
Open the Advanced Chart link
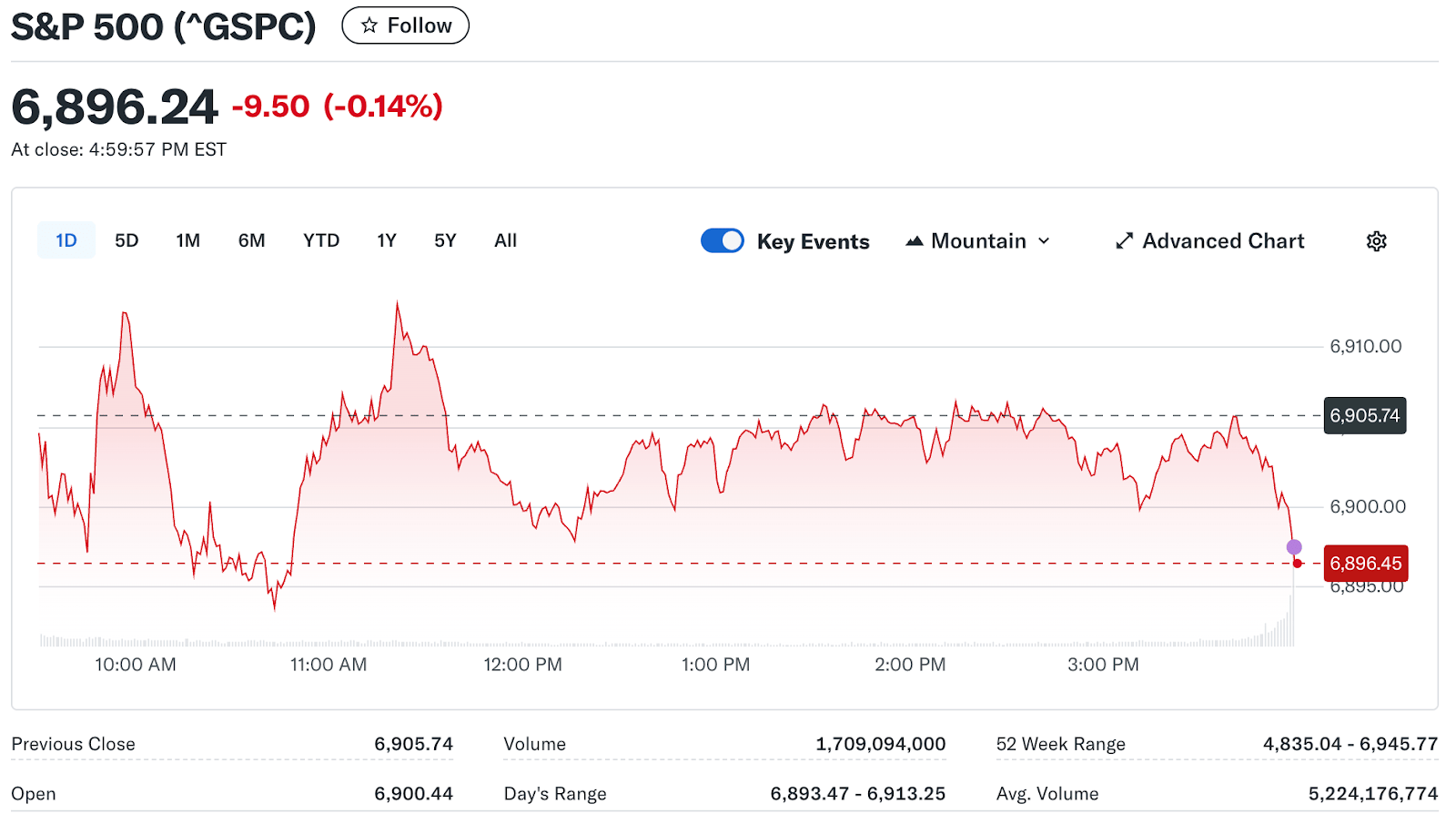click(x=1210, y=241)
